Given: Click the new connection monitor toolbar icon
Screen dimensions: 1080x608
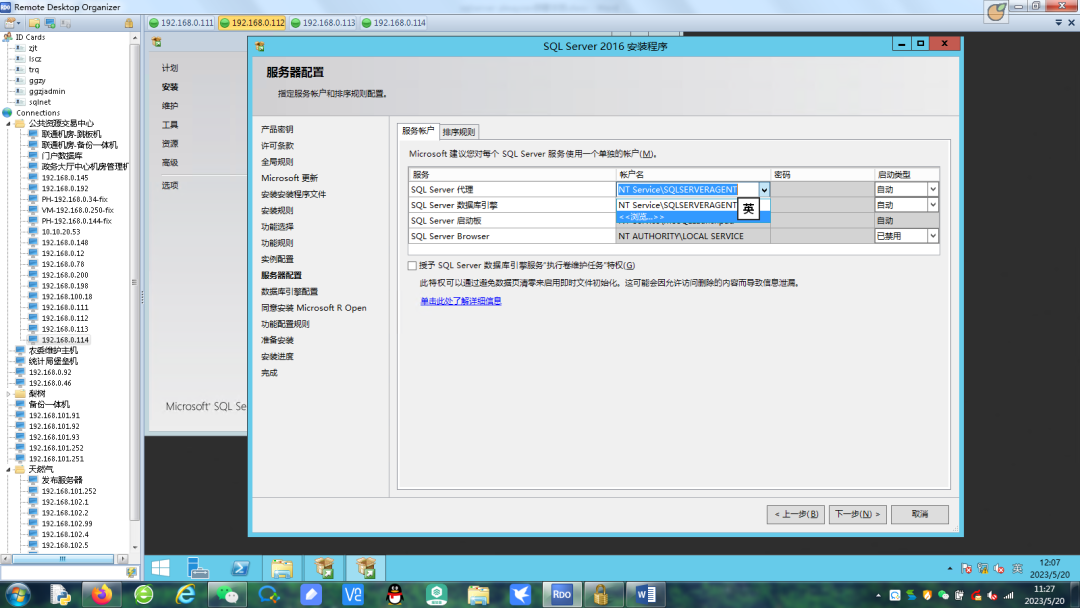Looking at the screenshot, I should pyautogui.click(x=50, y=23).
